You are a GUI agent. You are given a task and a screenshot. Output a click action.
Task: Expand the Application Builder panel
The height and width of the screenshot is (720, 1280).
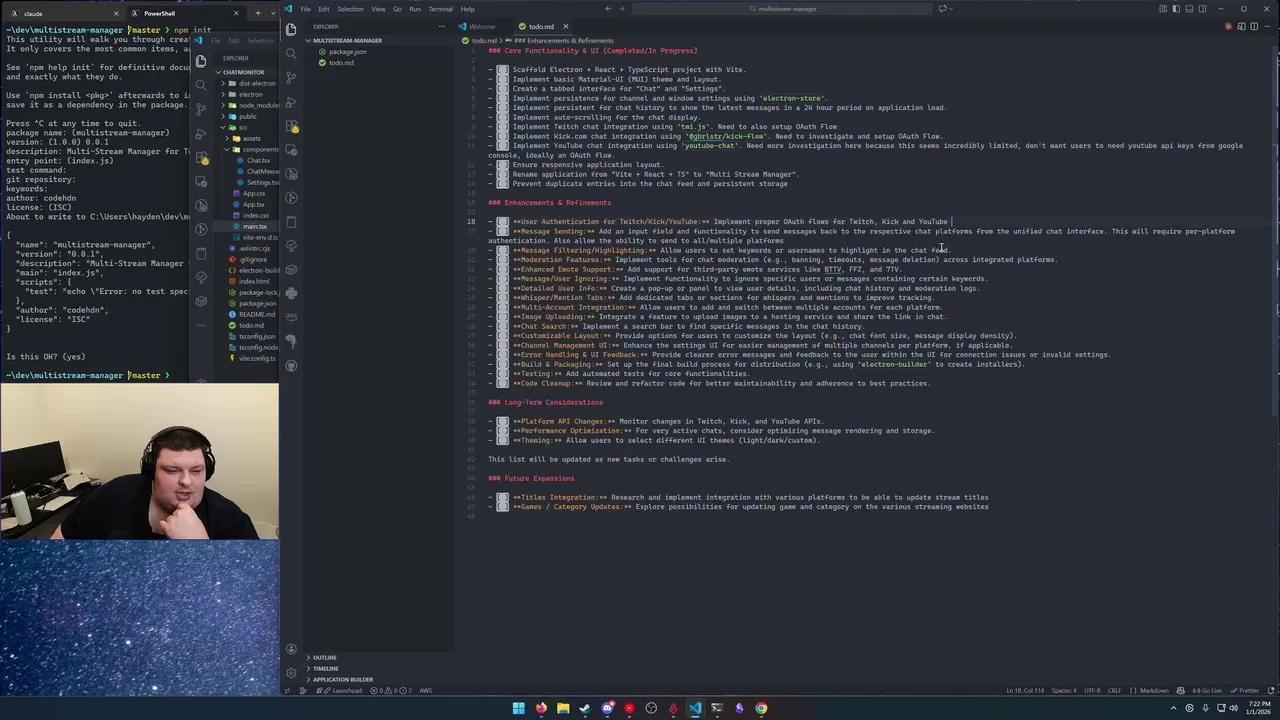pos(342,679)
